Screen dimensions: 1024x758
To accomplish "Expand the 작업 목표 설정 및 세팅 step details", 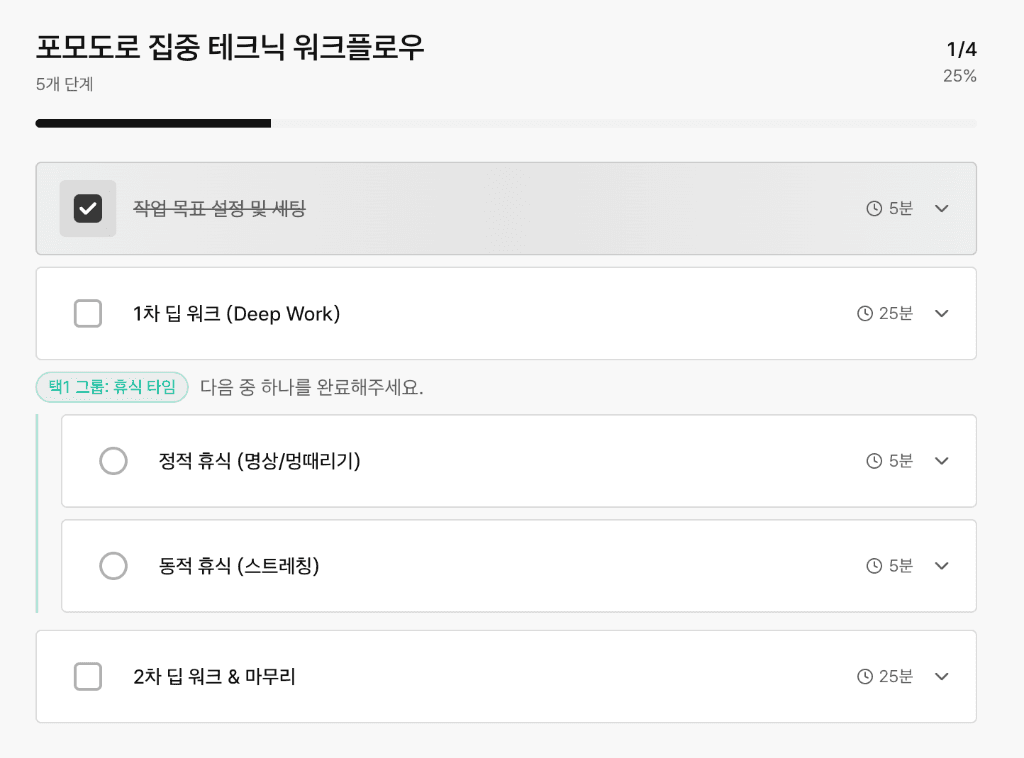I will [941, 208].
